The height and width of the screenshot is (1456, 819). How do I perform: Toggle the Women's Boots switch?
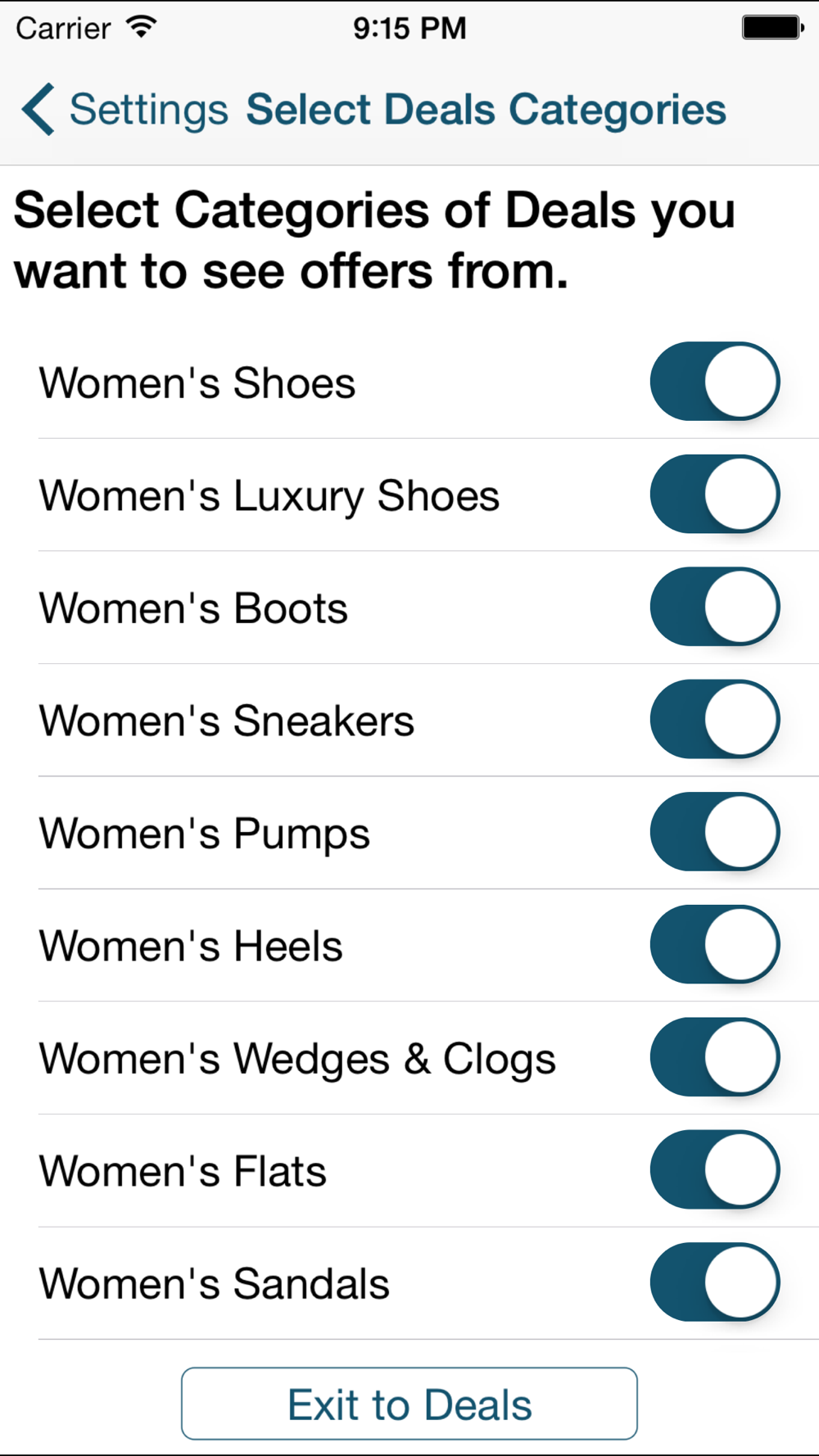pyautogui.click(x=715, y=607)
